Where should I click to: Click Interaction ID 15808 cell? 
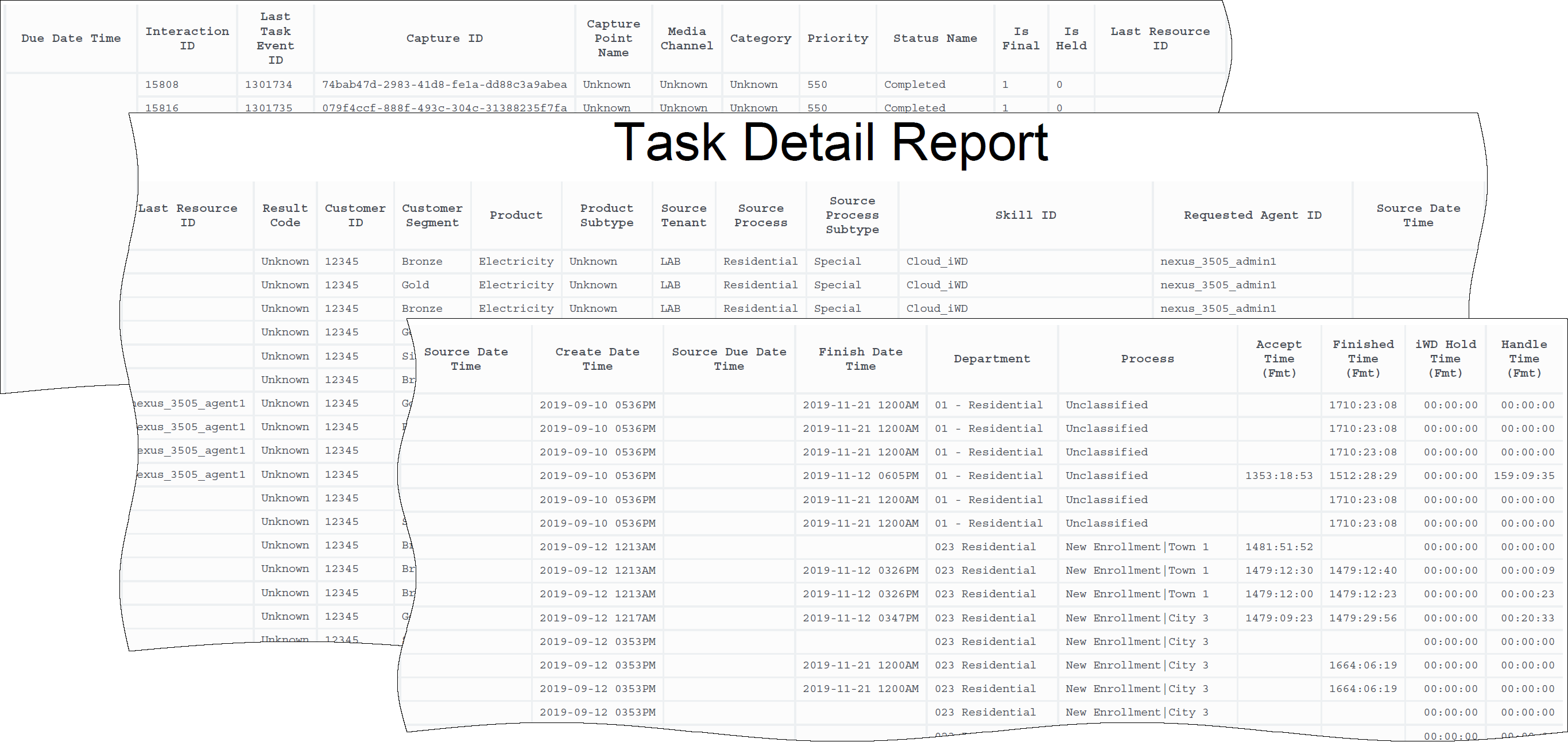click(162, 84)
